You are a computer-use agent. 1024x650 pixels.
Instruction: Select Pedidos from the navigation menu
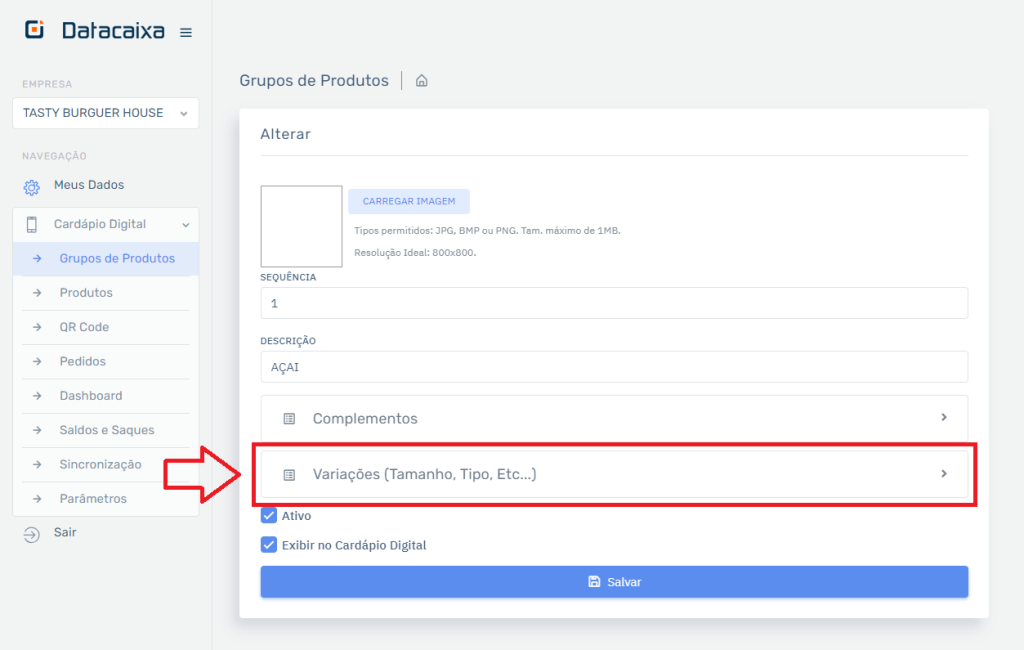[82, 361]
